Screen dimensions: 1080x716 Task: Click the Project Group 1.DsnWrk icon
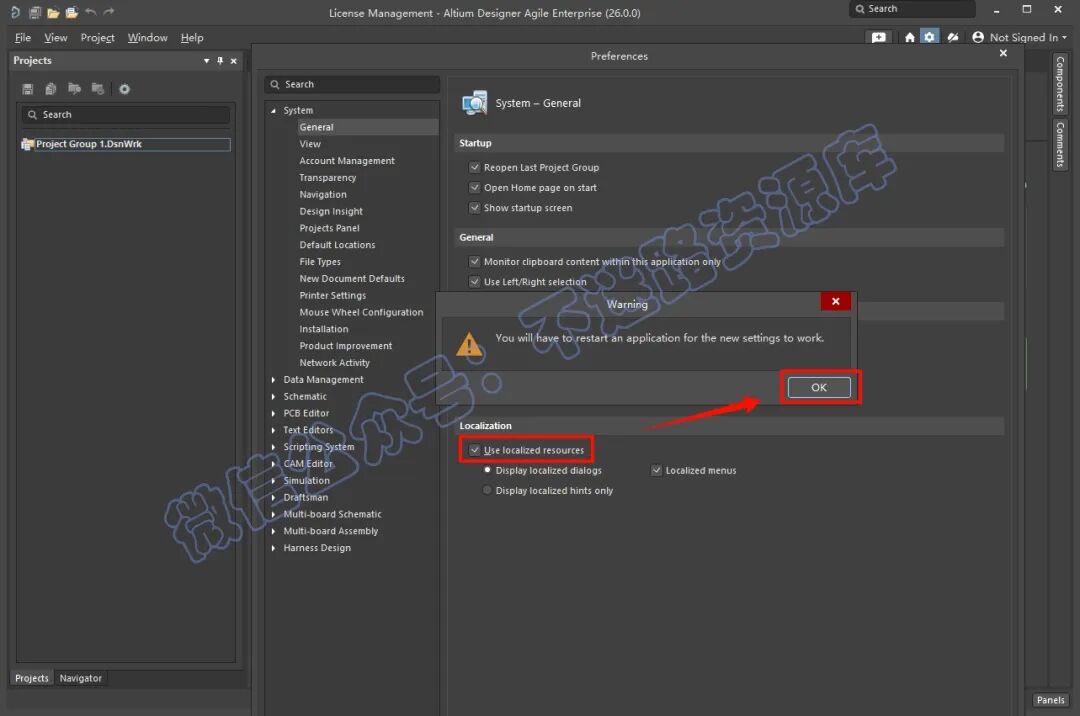[28, 144]
